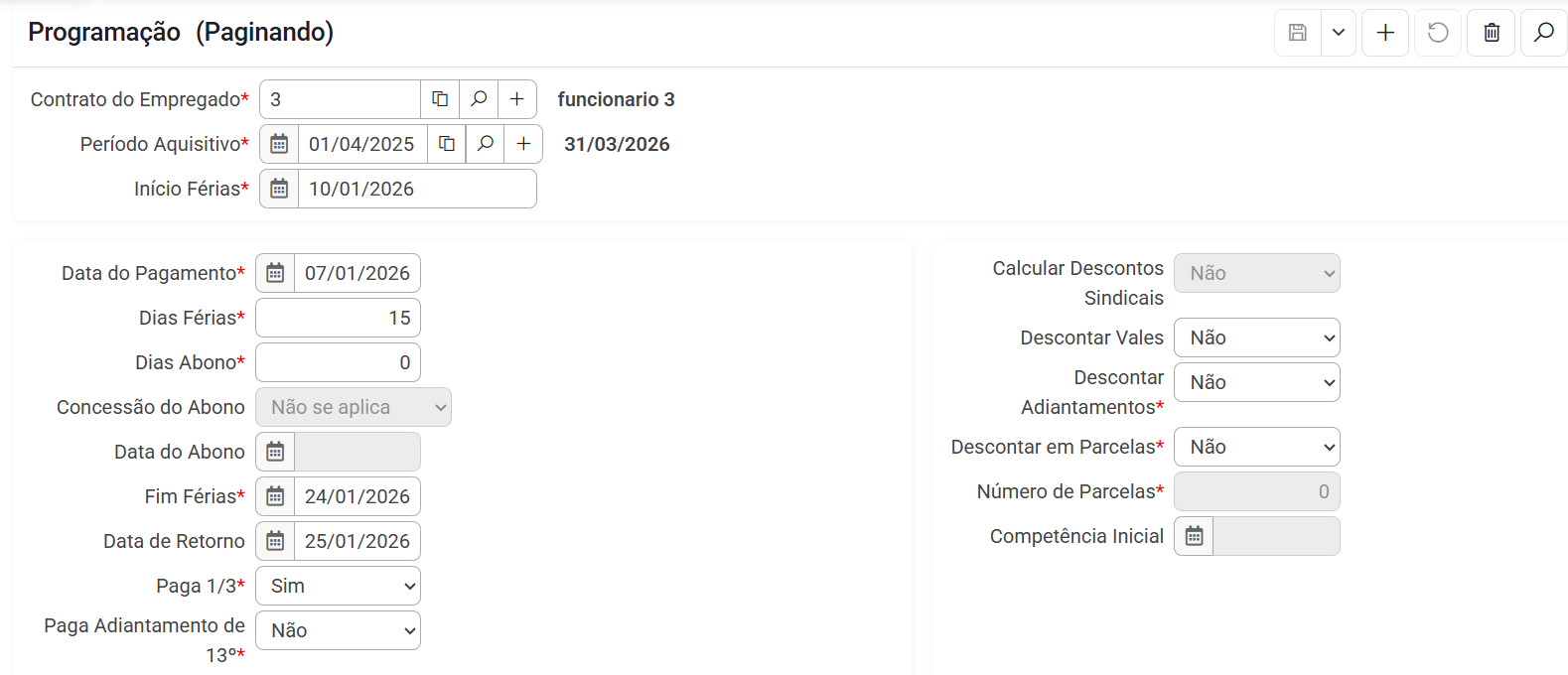This screenshot has width=1568, height=675.
Task: Add new Período Aquisitivo with plus icon
Action: (523, 144)
